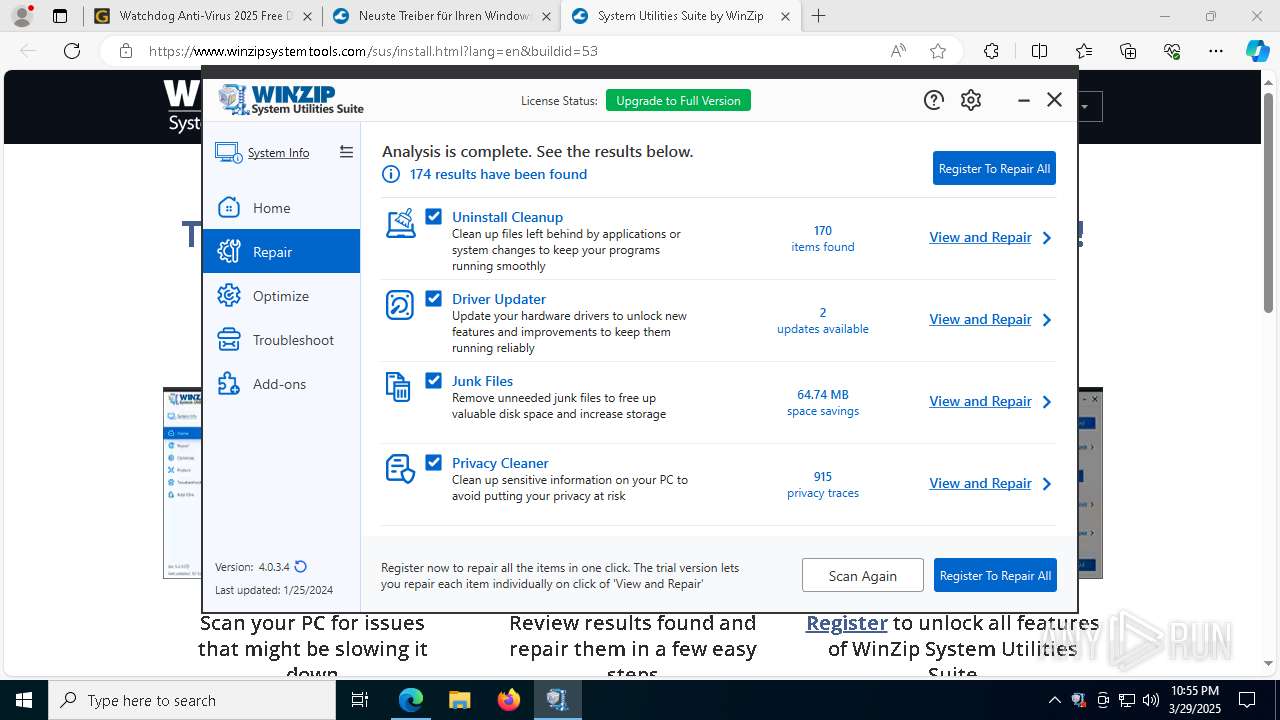Viewport: 1280px width, 720px height.
Task: Click Uninstall Cleanup View and Repair link
Action: click(x=980, y=237)
